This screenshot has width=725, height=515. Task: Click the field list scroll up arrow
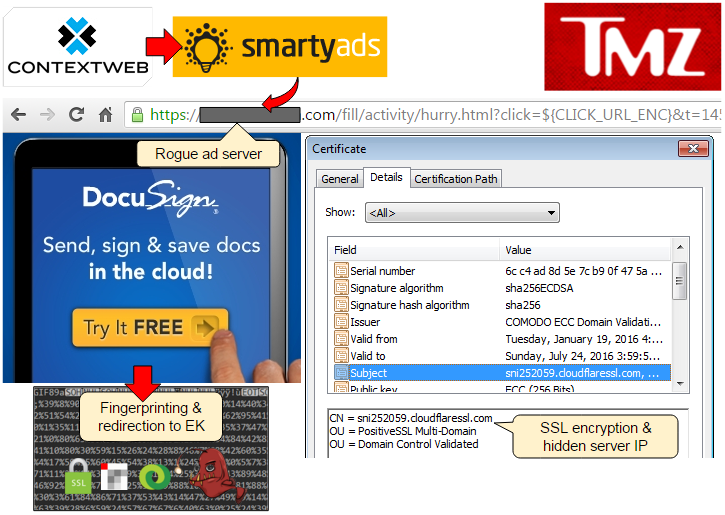[680, 247]
